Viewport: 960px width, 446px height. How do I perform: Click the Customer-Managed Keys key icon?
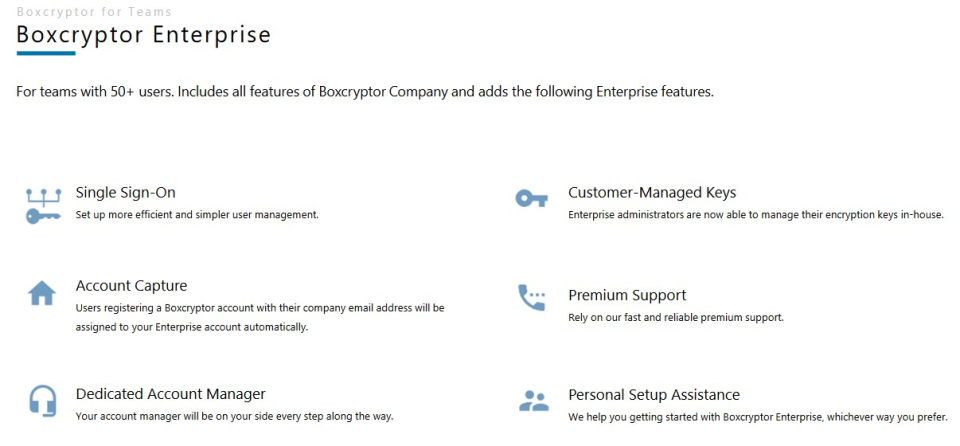pos(531,199)
